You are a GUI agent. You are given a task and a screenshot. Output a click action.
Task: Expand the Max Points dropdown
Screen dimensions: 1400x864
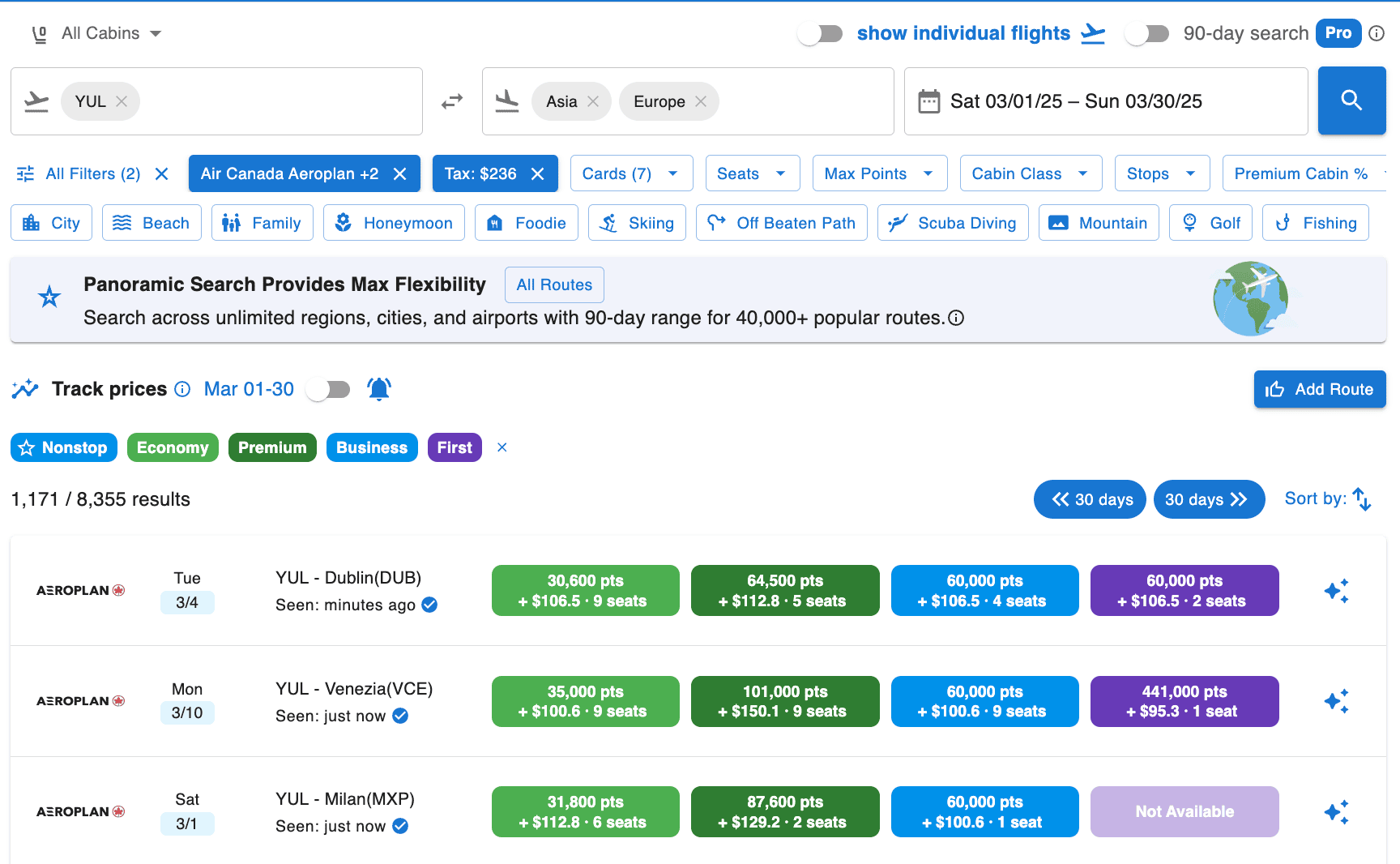(x=879, y=173)
